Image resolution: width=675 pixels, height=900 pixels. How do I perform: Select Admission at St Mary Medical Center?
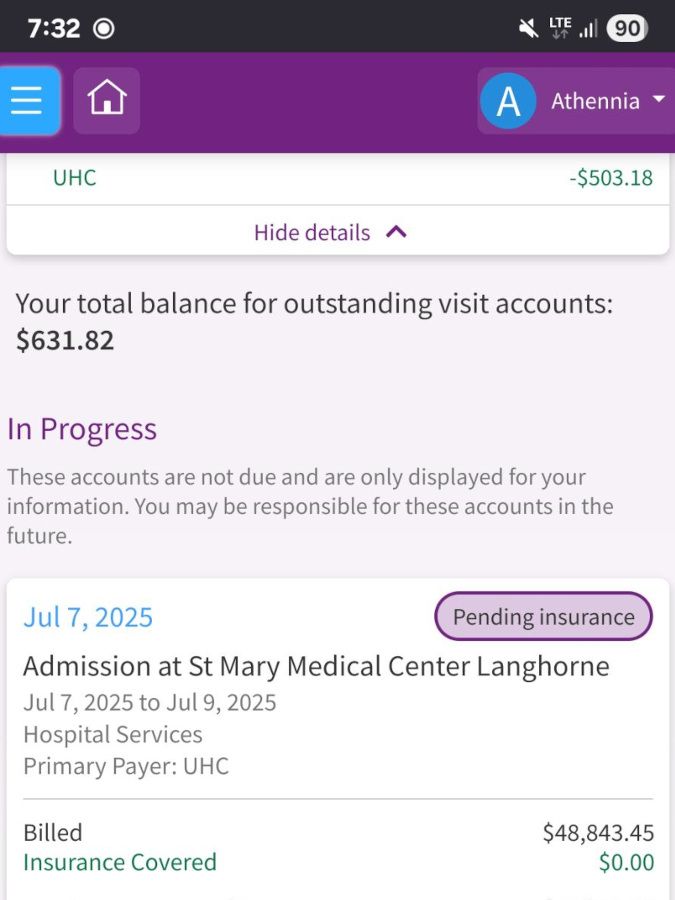pyautogui.click(x=316, y=666)
